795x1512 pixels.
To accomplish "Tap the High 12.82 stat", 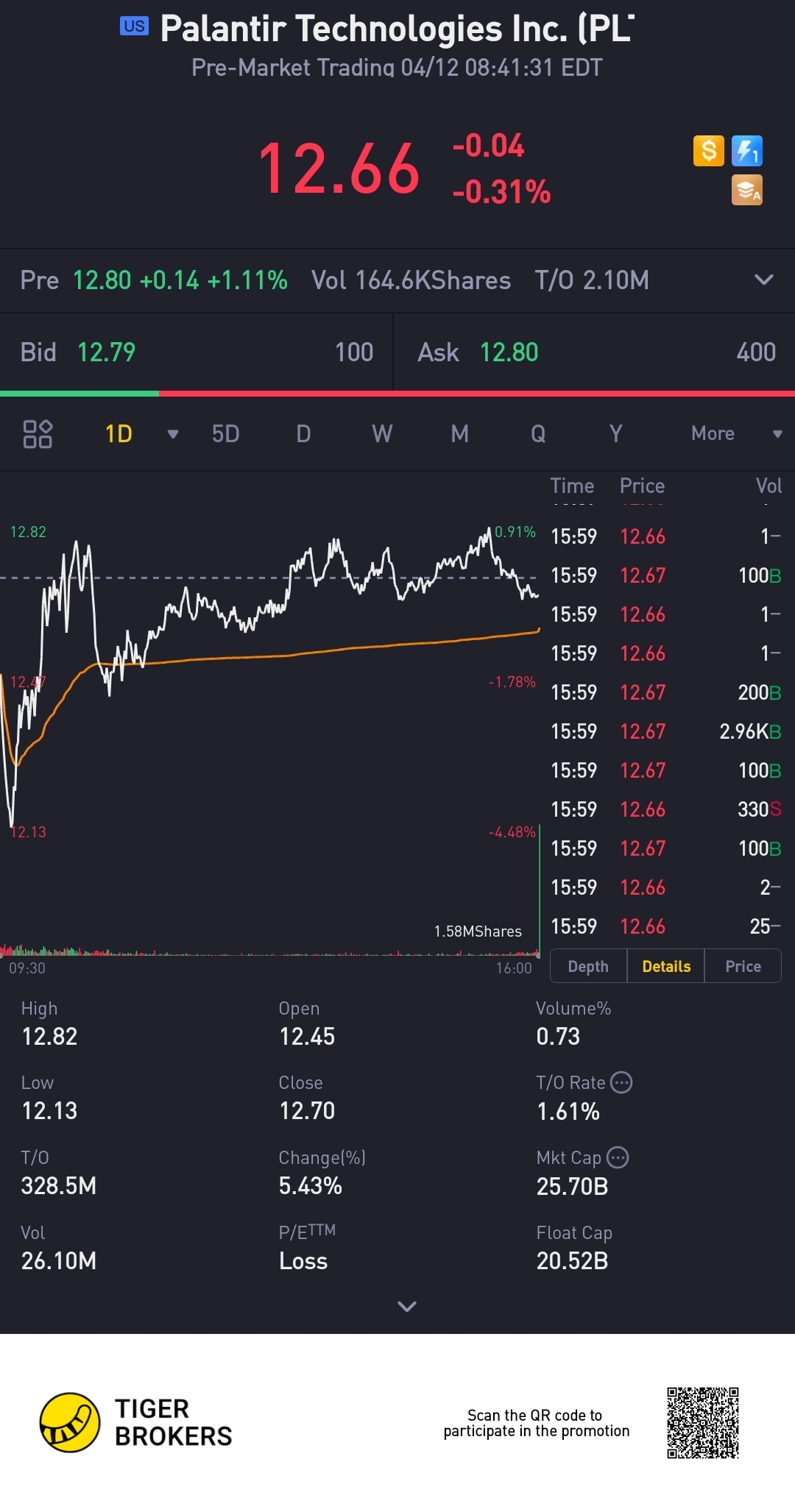I will click(x=49, y=1023).
